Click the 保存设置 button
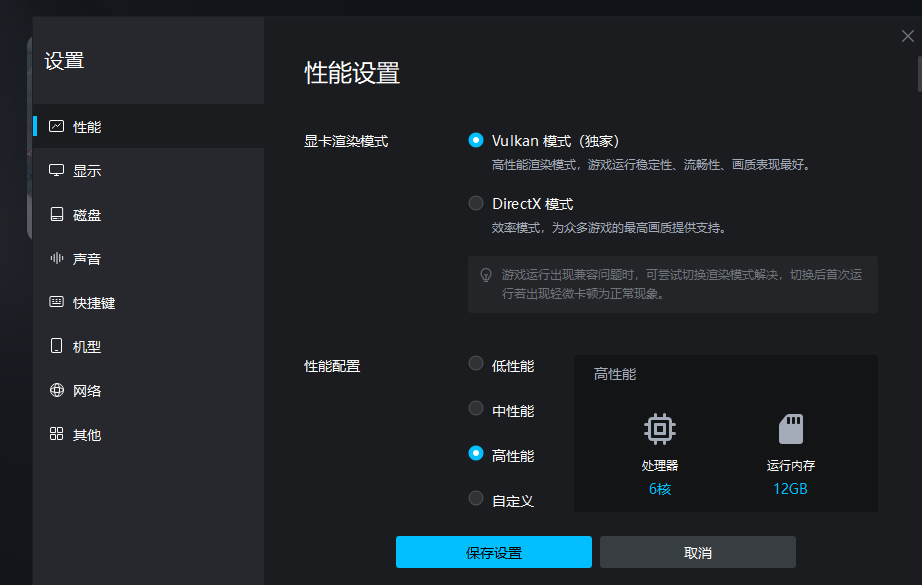This screenshot has height=585, width=922. click(x=494, y=552)
